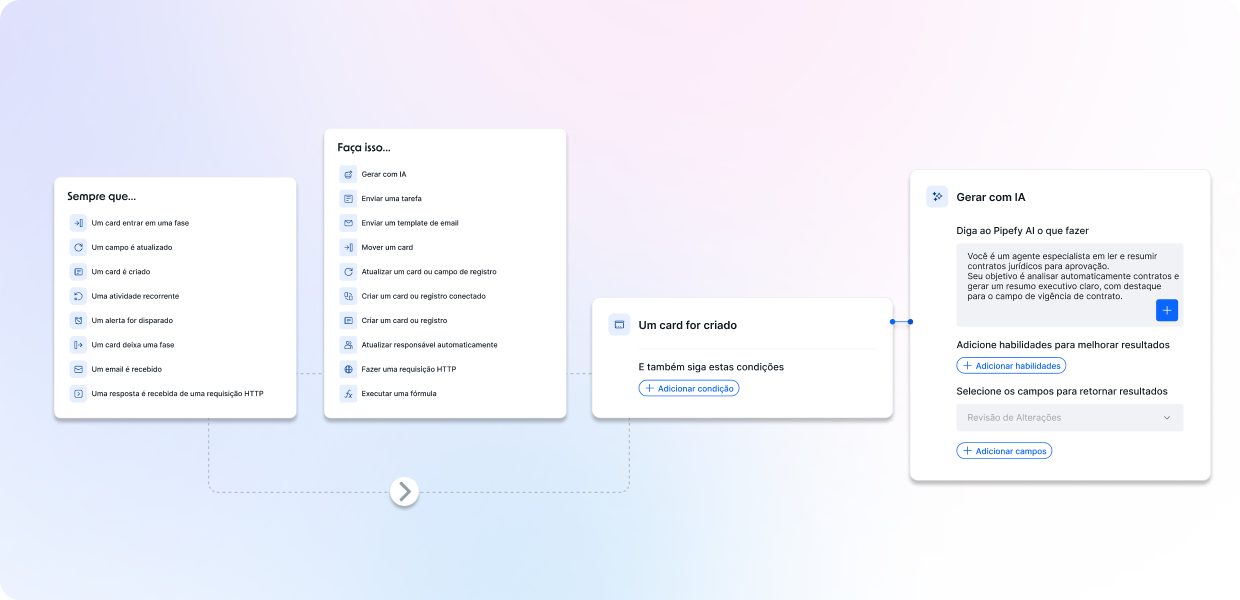The height and width of the screenshot is (600, 1240).
Task: Select the 'Fazer uma requisição HTTP' globe icon
Action: 348,369
